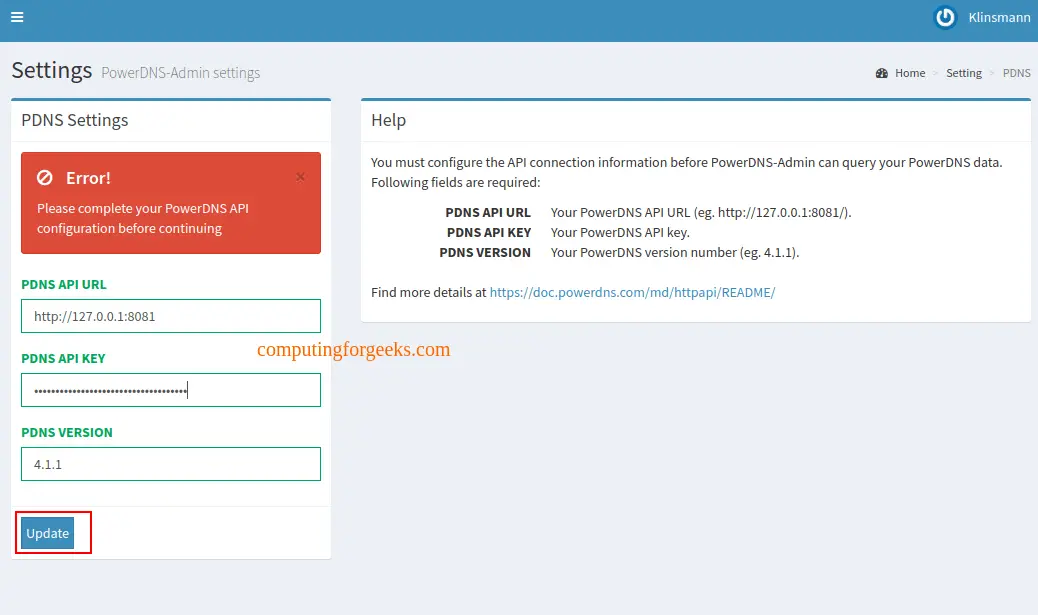Focus the PDNS API URL input field

[170, 316]
